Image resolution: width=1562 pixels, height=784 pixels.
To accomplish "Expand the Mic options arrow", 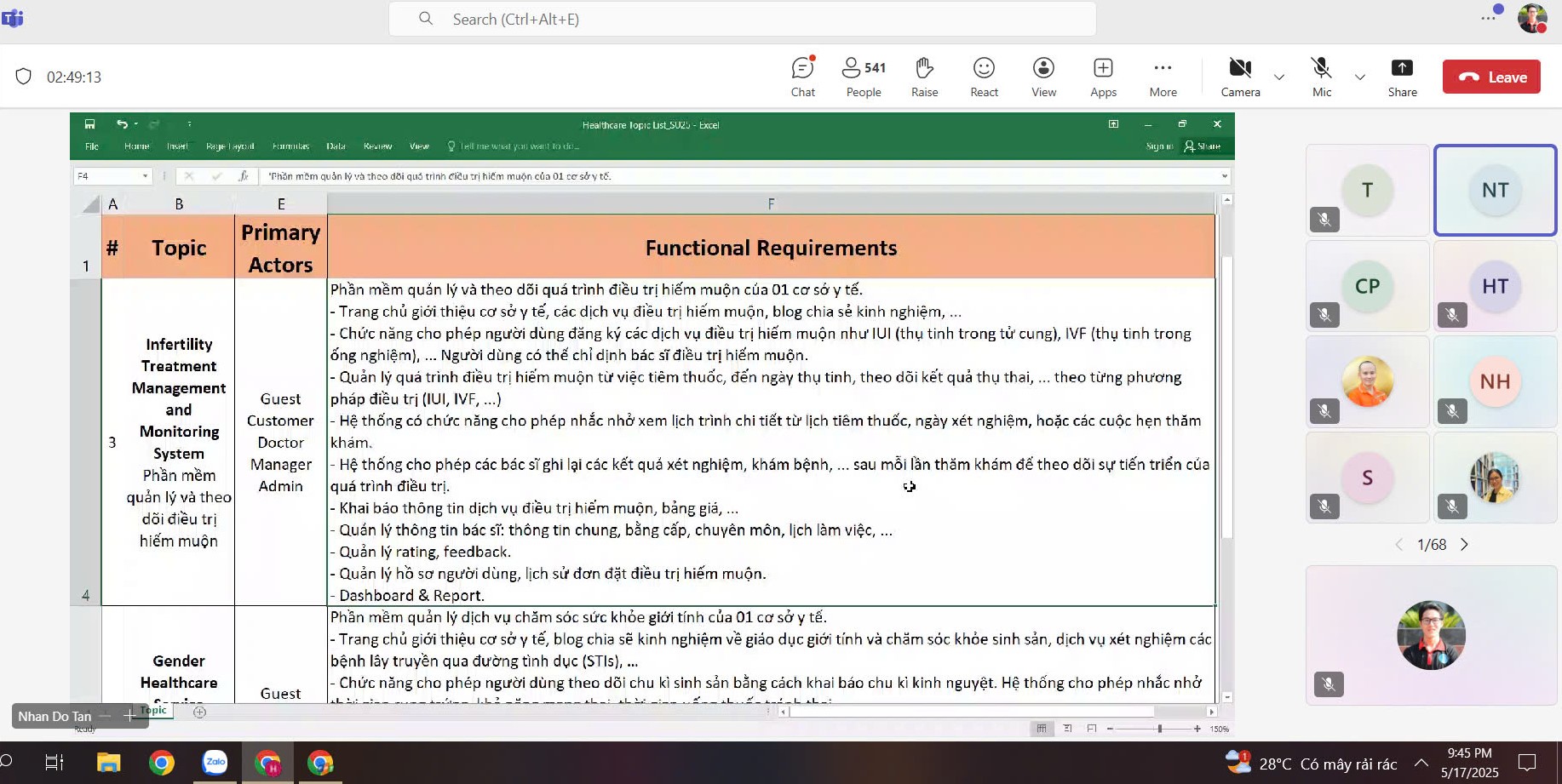I will (x=1360, y=77).
